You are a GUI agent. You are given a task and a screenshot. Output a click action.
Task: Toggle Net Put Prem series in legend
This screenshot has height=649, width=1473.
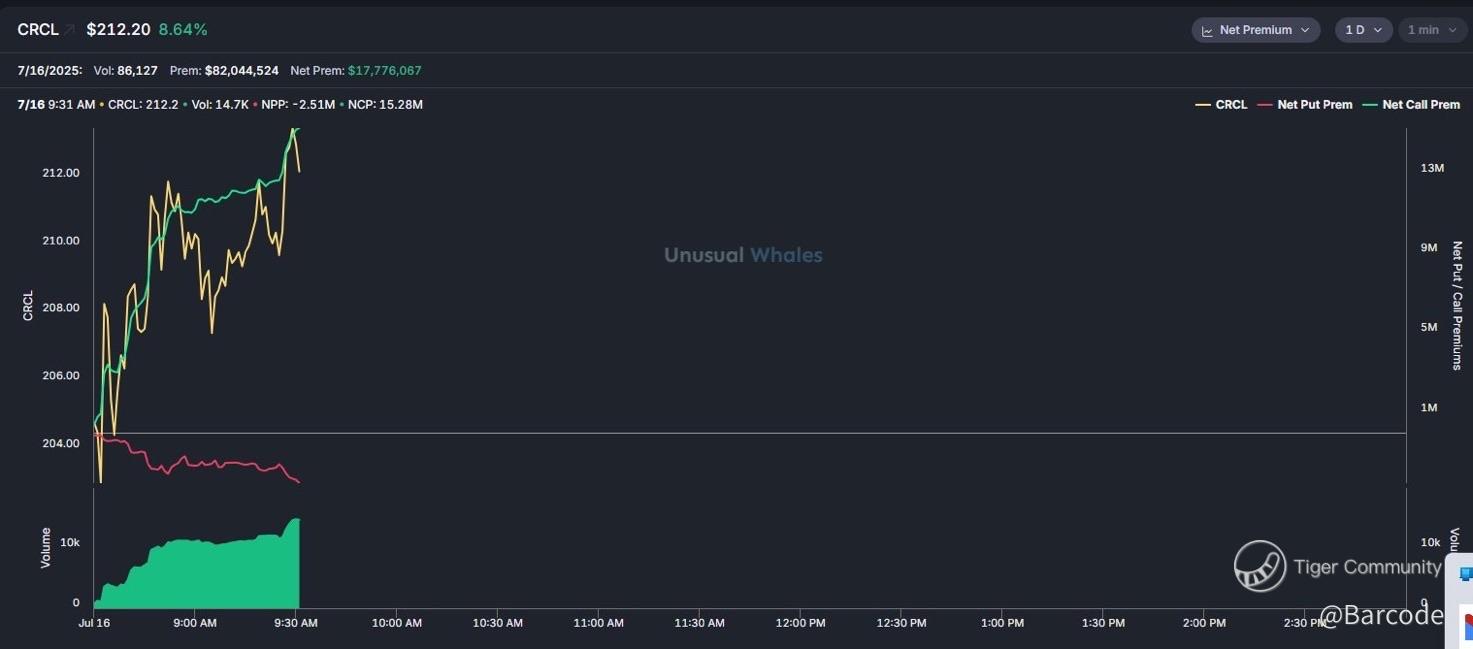click(x=1314, y=105)
